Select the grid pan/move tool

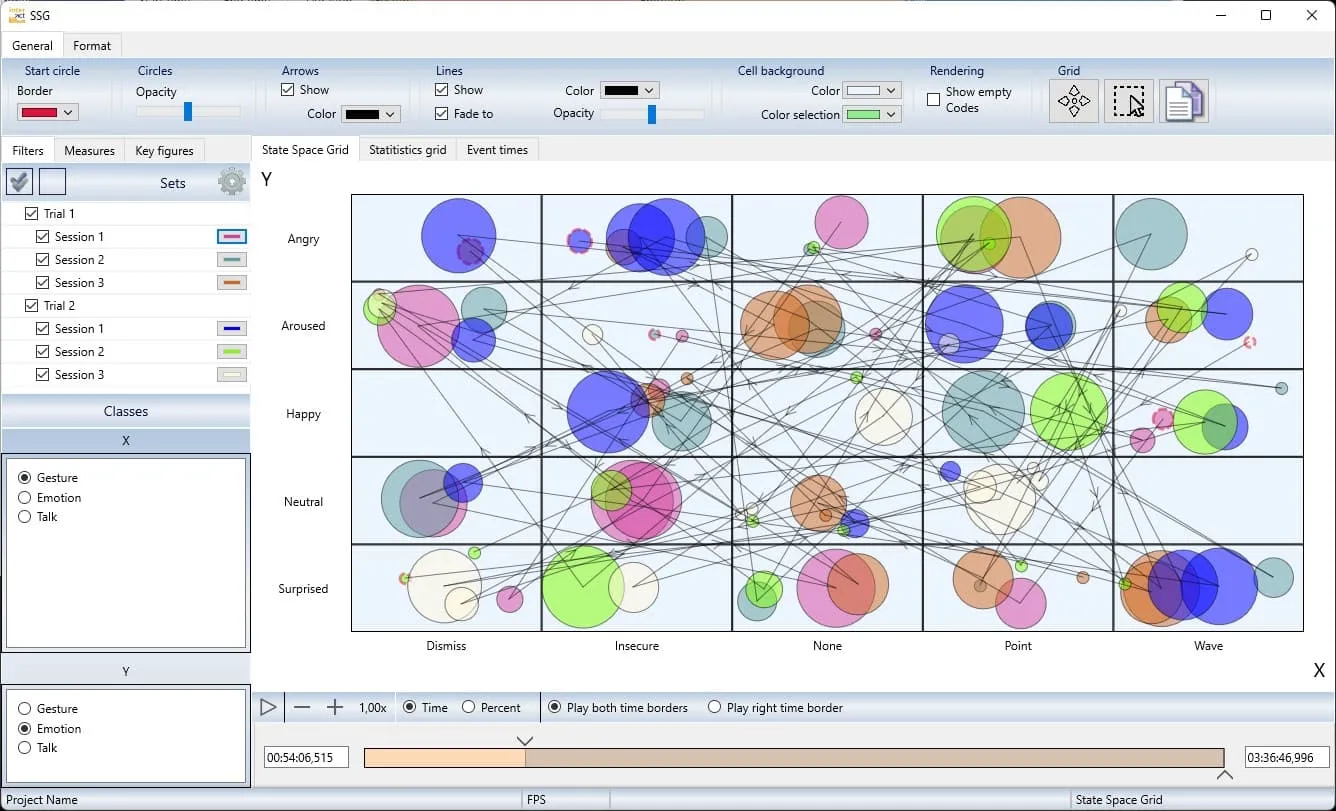point(1073,100)
